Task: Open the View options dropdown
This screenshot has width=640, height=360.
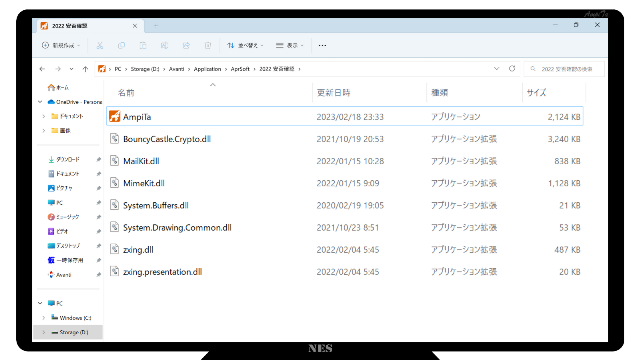Action: point(290,45)
